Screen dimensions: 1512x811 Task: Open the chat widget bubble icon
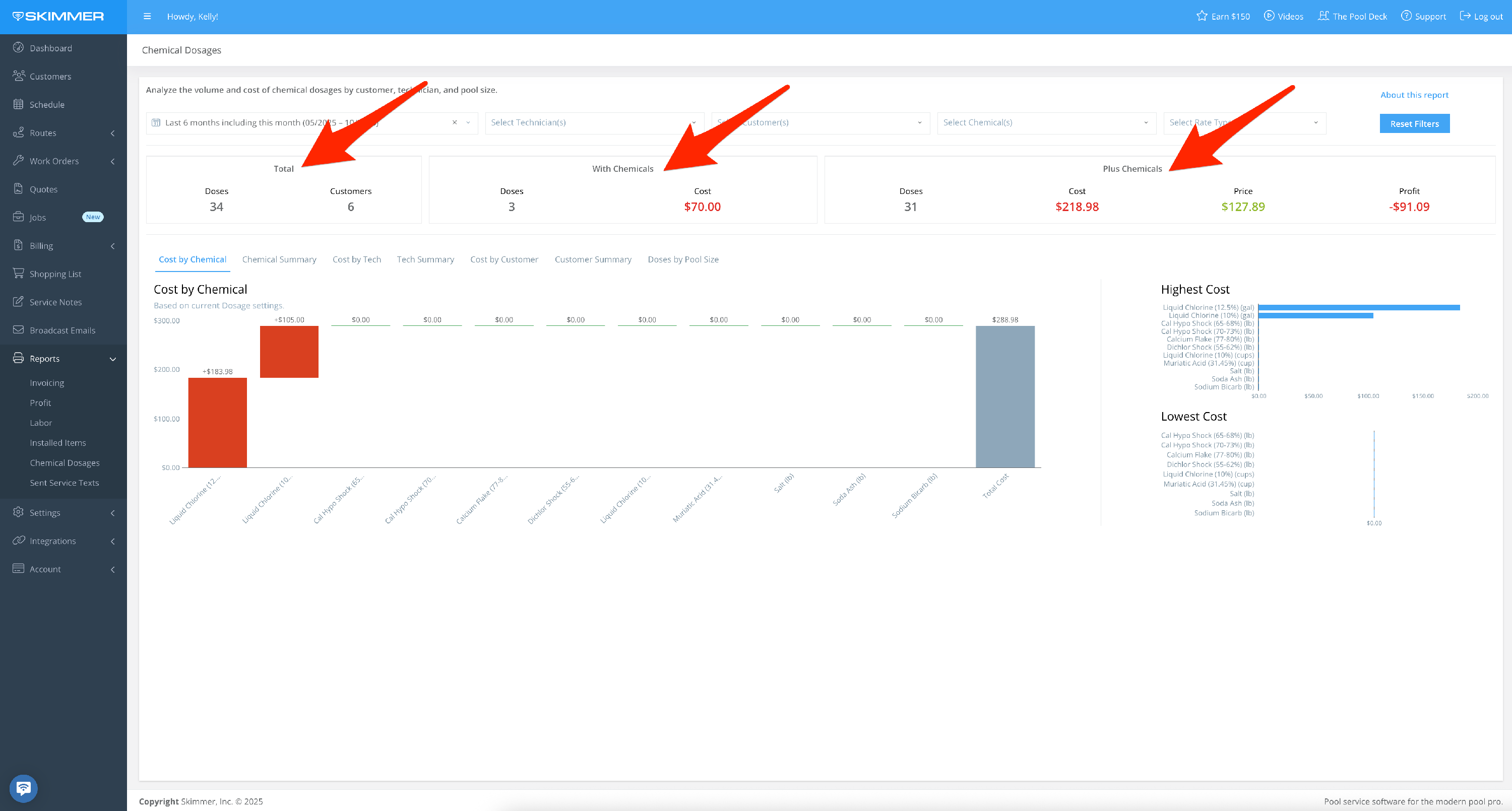tap(24, 788)
